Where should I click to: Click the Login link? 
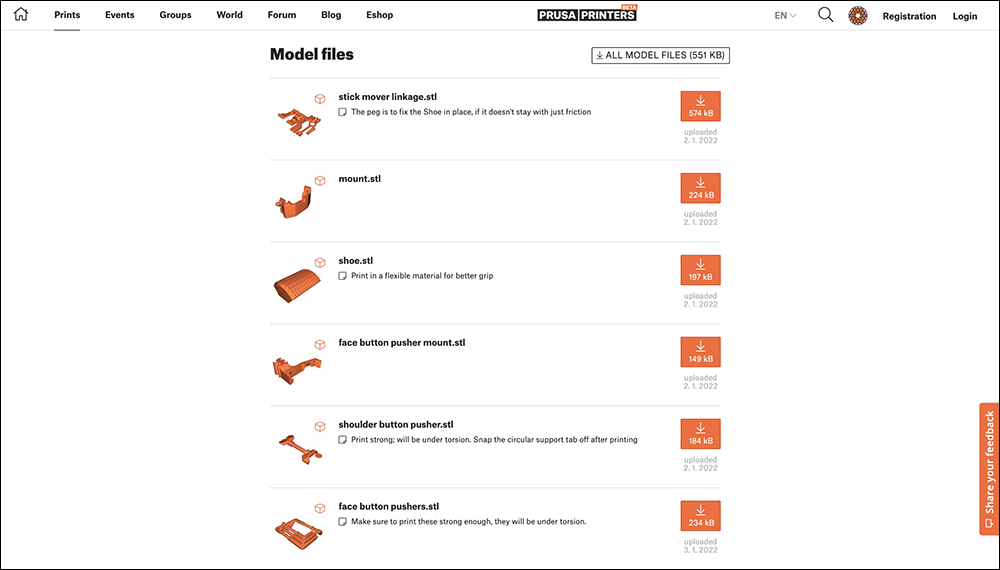pyautogui.click(x=964, y=16)
